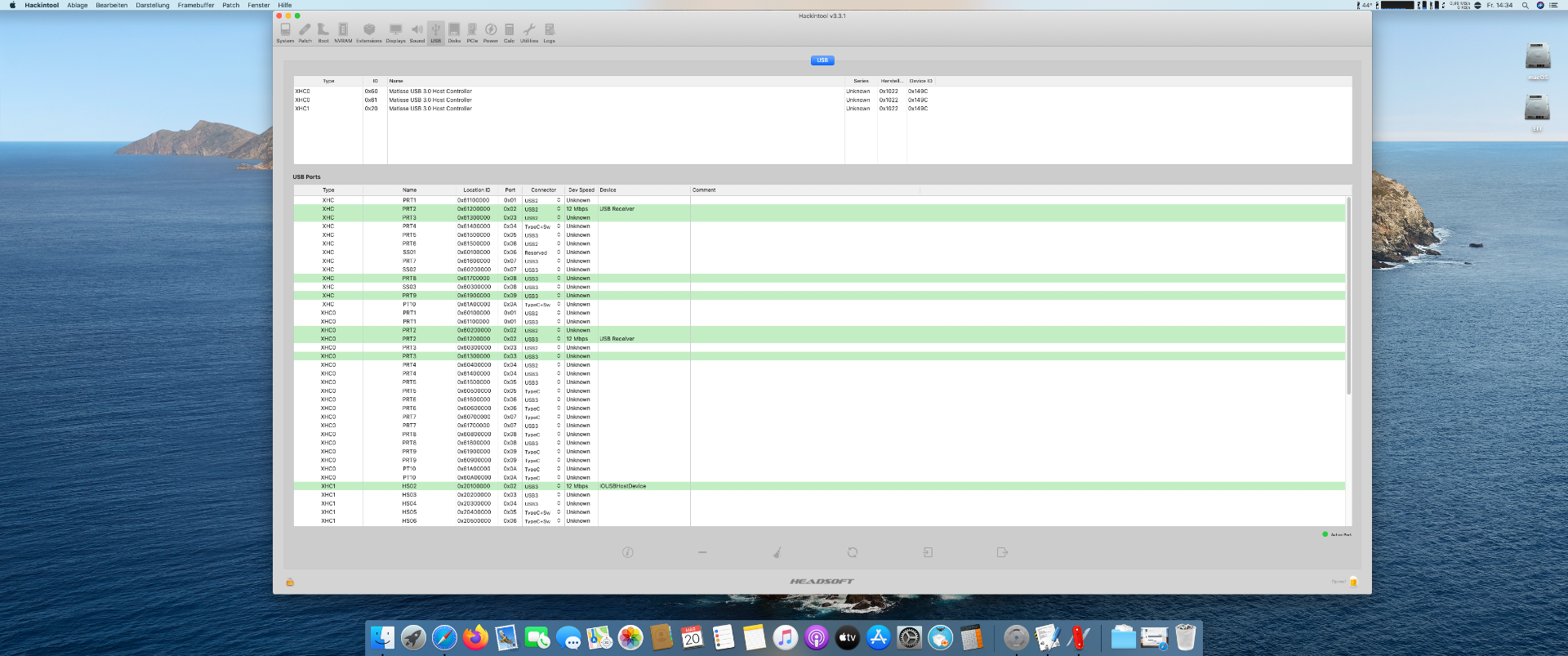This screenshot has height=656, width=1568.
Task: Sort ports by Location ID column header
Action: coord(476,190)
